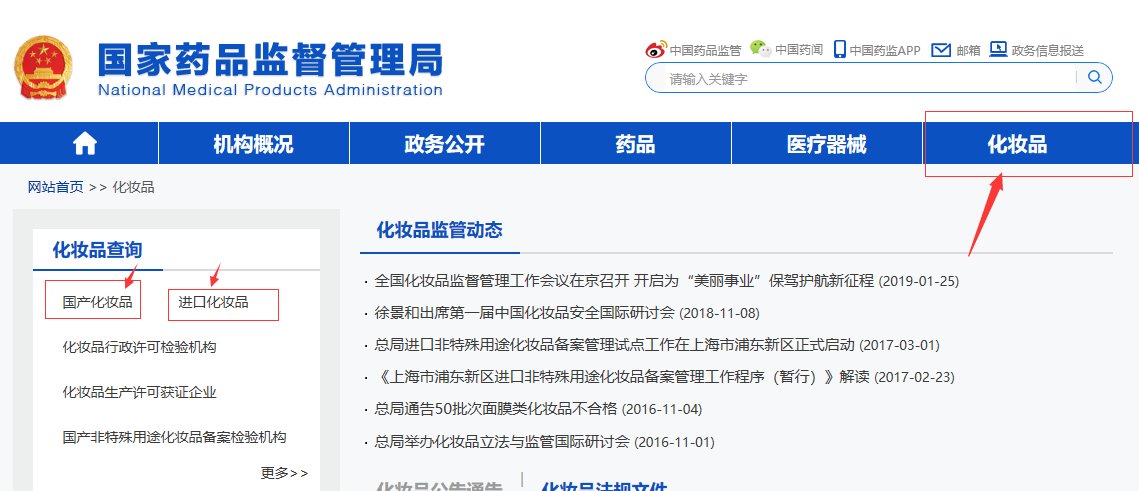
Task: Click the 中国药品监管 Weibo text label
Action: 705,50
